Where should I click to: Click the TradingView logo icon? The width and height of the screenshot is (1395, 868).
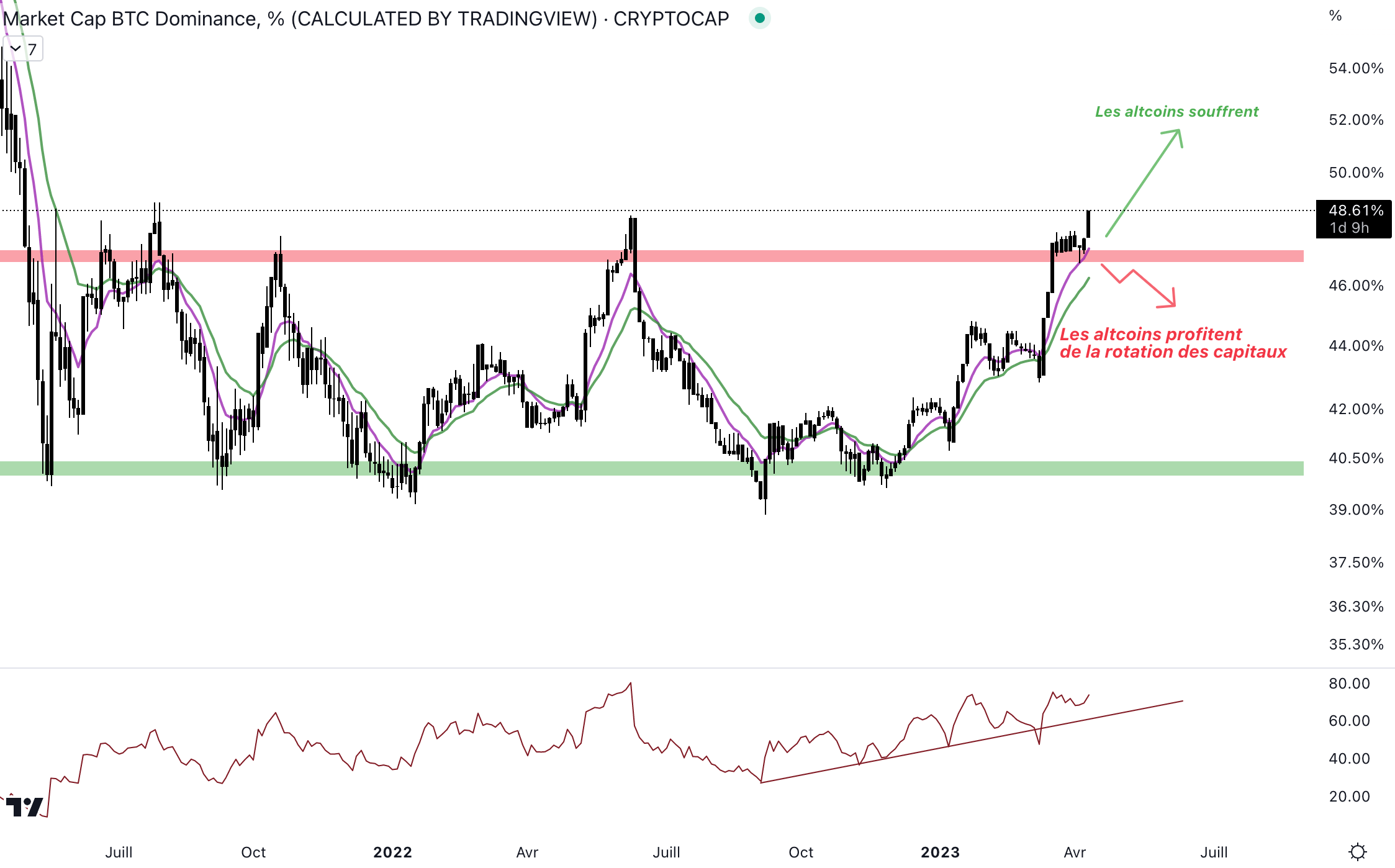pos(25,807)
